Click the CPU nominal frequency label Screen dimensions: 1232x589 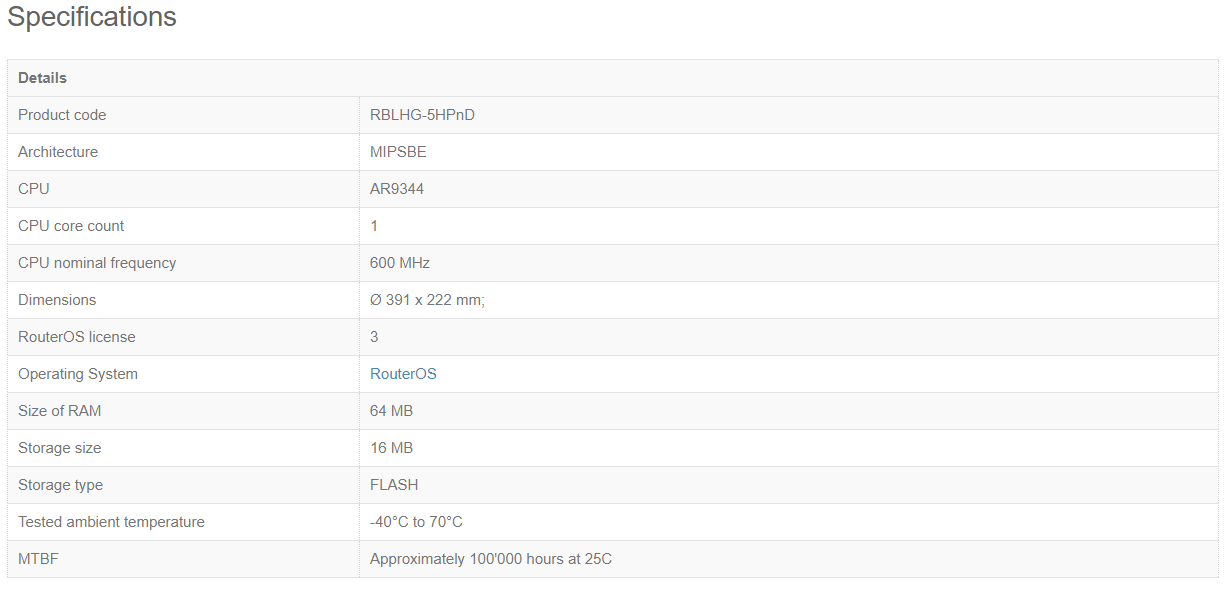97,263
